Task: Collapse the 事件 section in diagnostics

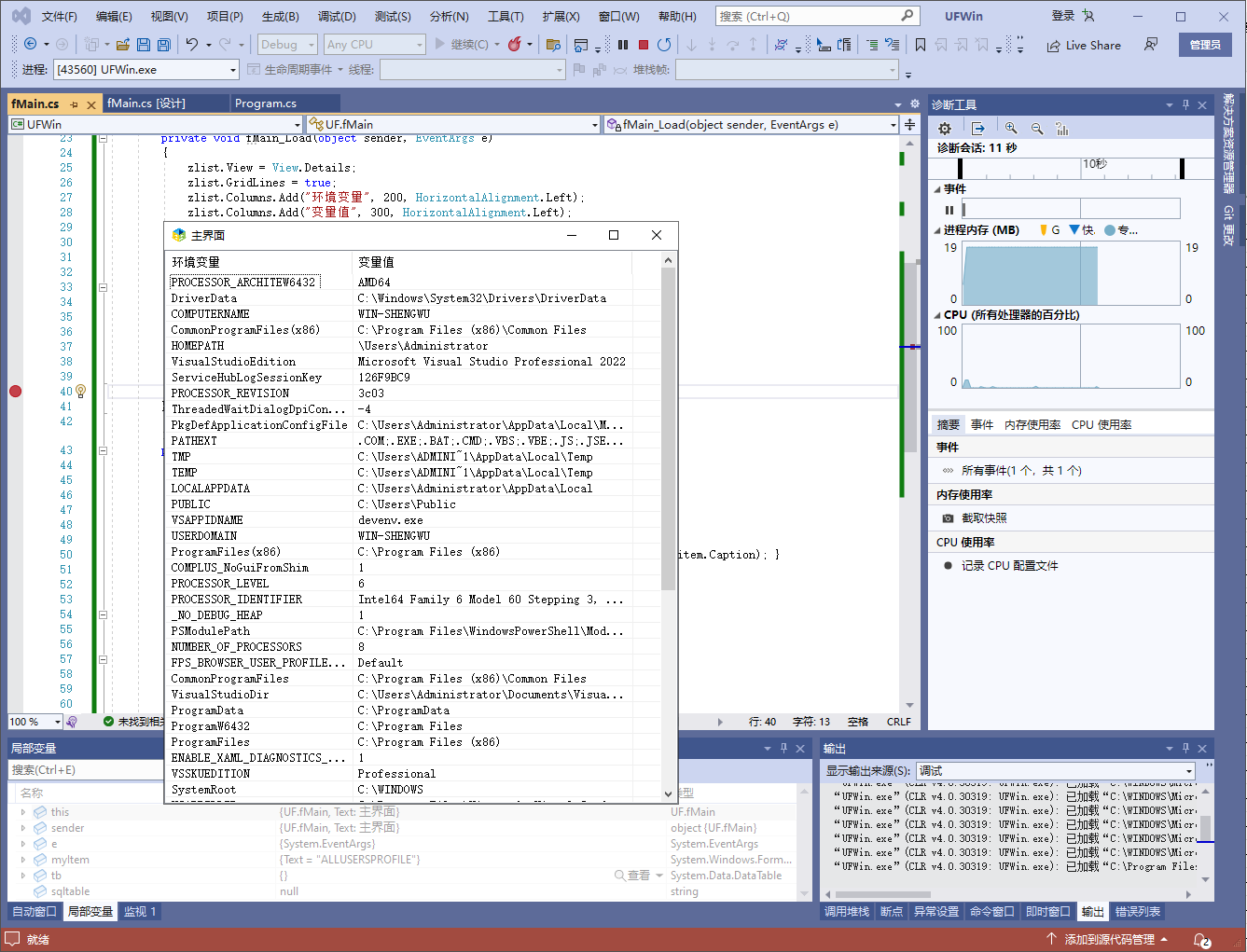Action: click(x=937, y=188)
